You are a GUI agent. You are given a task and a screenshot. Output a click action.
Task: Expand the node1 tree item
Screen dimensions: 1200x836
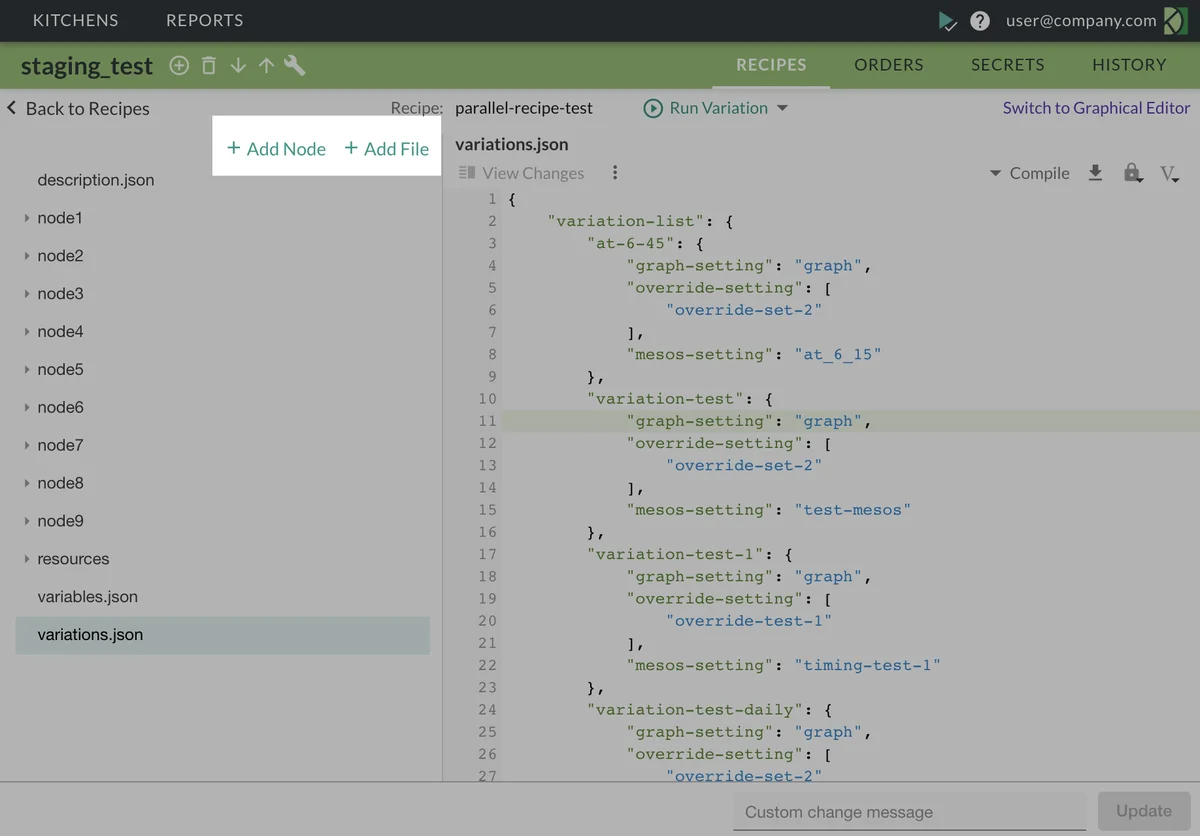[27, 218]
